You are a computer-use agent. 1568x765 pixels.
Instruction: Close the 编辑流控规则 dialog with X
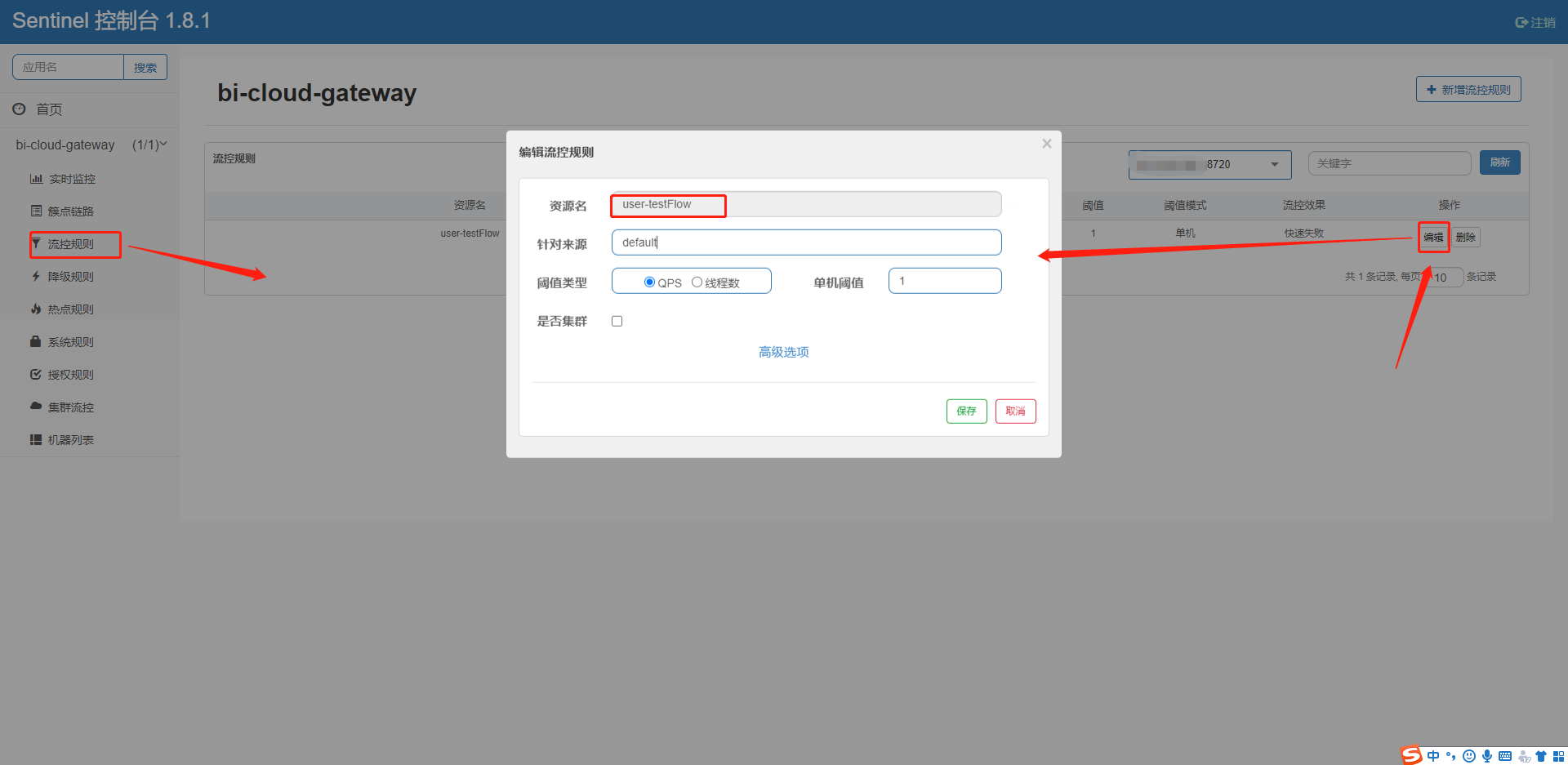click(1047, 144)
